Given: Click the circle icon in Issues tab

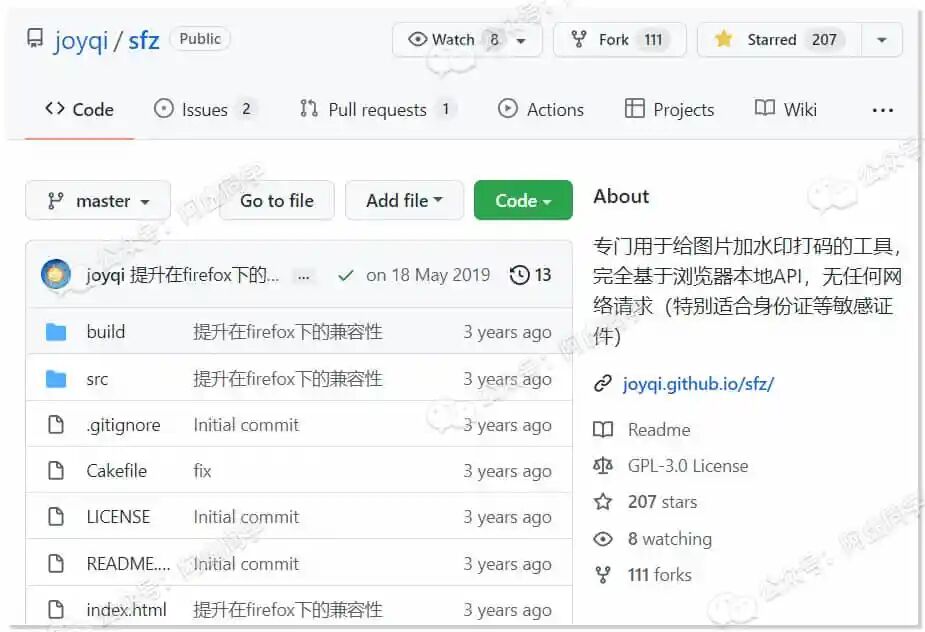Looking at the screenshot, I should click(163, 109).
